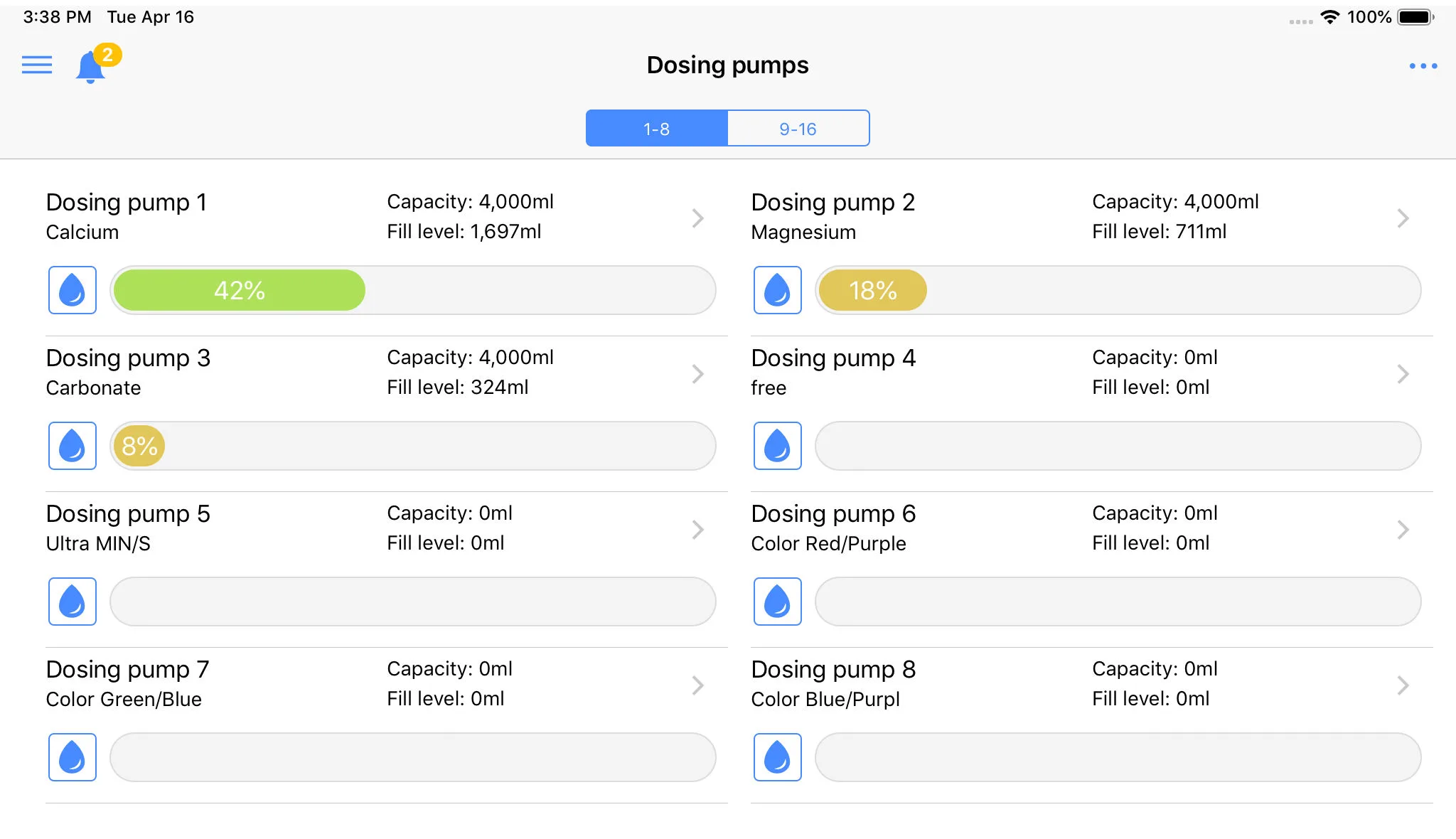The image size is (1456, 839).
Task: Click the 18% Magnesium fill level bar
Action: pos(1118,290)
